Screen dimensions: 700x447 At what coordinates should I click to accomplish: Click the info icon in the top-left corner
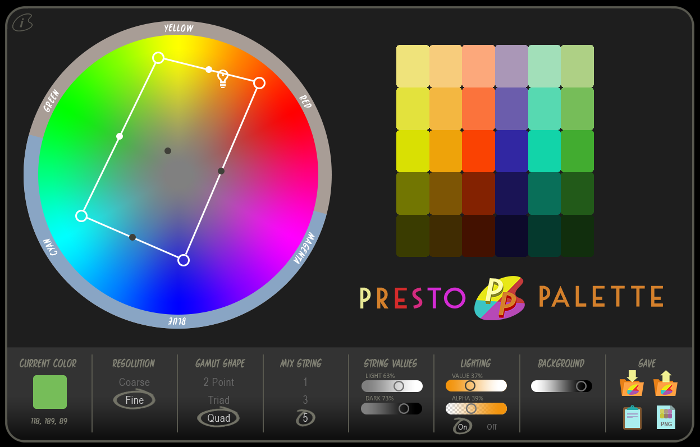(x=22, y=22)
